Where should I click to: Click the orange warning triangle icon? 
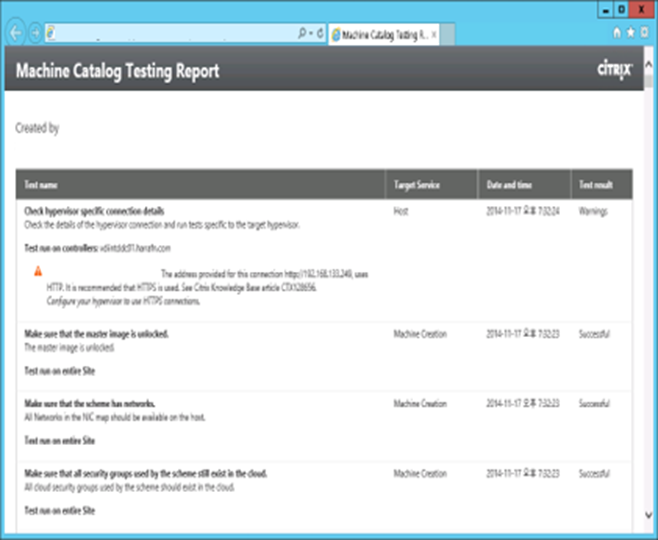pos(38,271)
